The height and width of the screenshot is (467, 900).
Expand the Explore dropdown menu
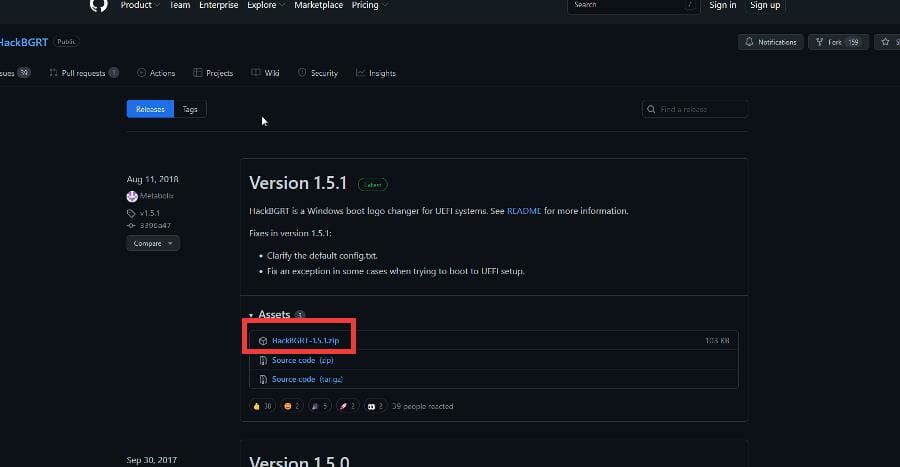click(266, 5)
